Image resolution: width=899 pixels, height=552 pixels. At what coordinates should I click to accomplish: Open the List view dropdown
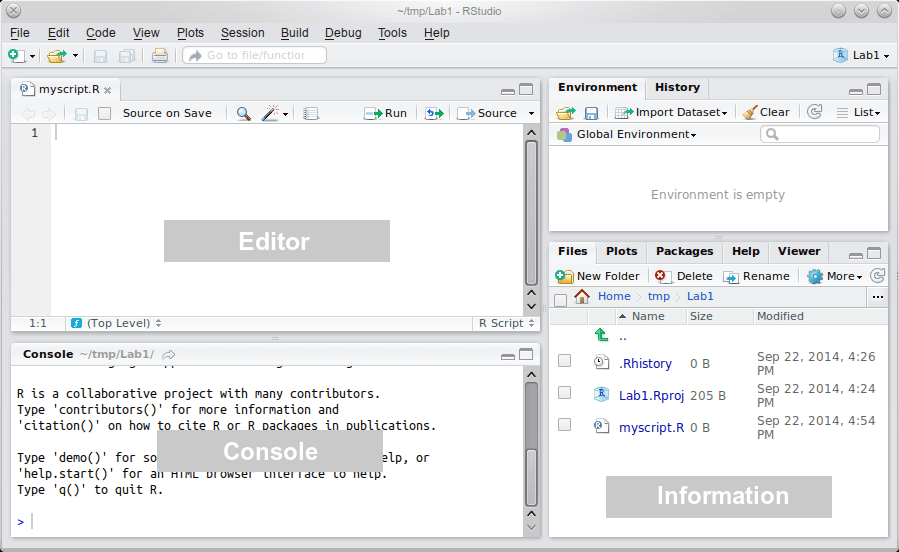858,112
